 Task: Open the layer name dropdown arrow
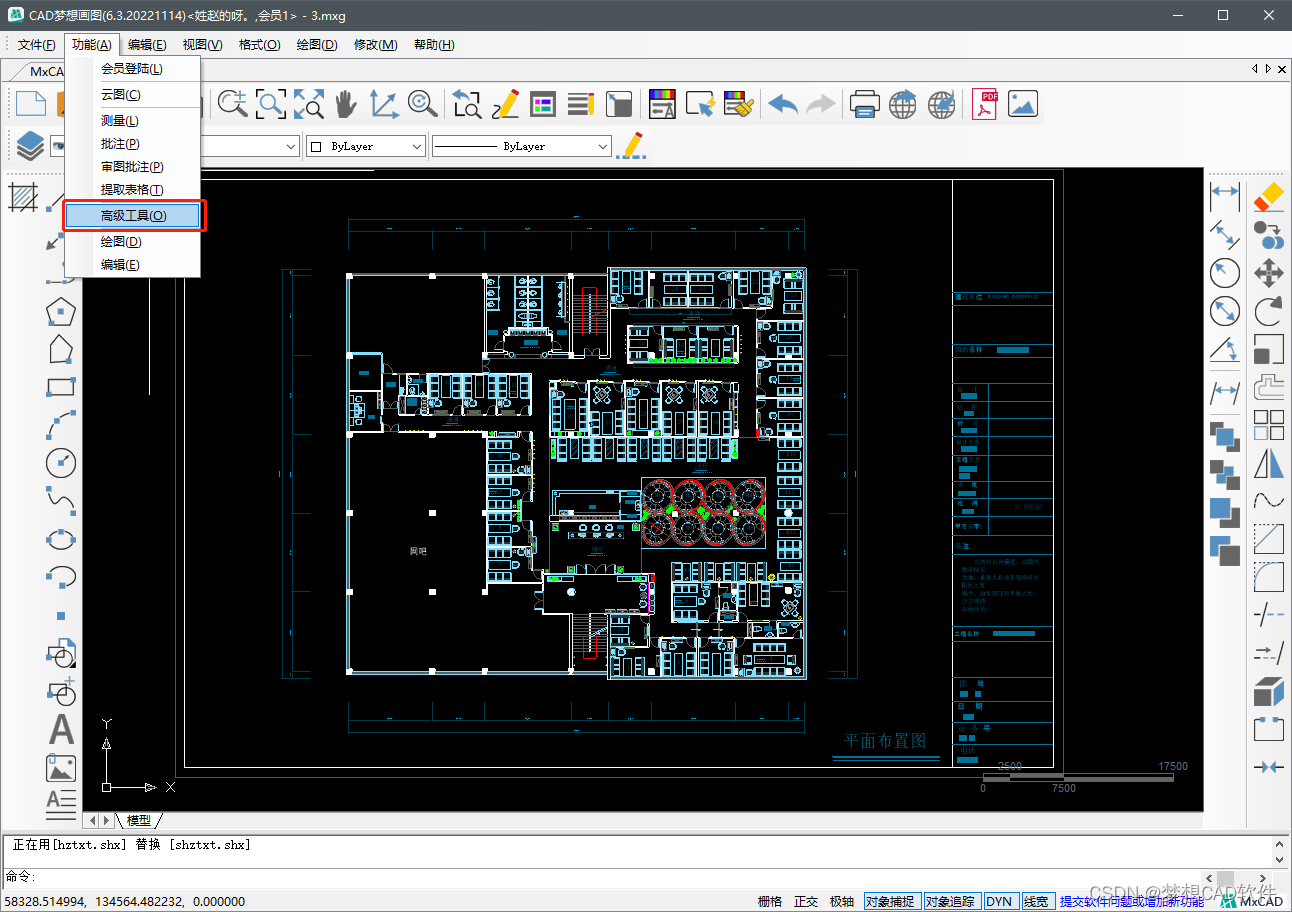(291, 146)
